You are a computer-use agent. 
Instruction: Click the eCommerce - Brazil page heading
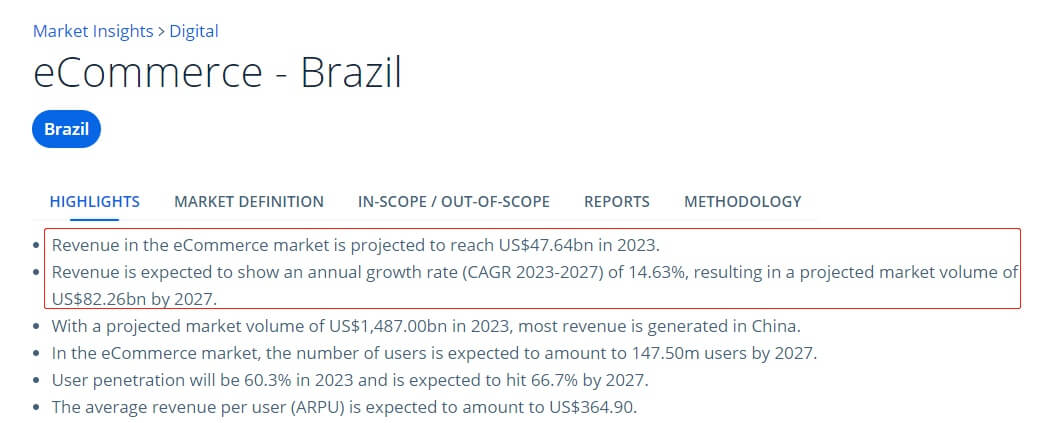pyautogui.click(x=217, y=74)
